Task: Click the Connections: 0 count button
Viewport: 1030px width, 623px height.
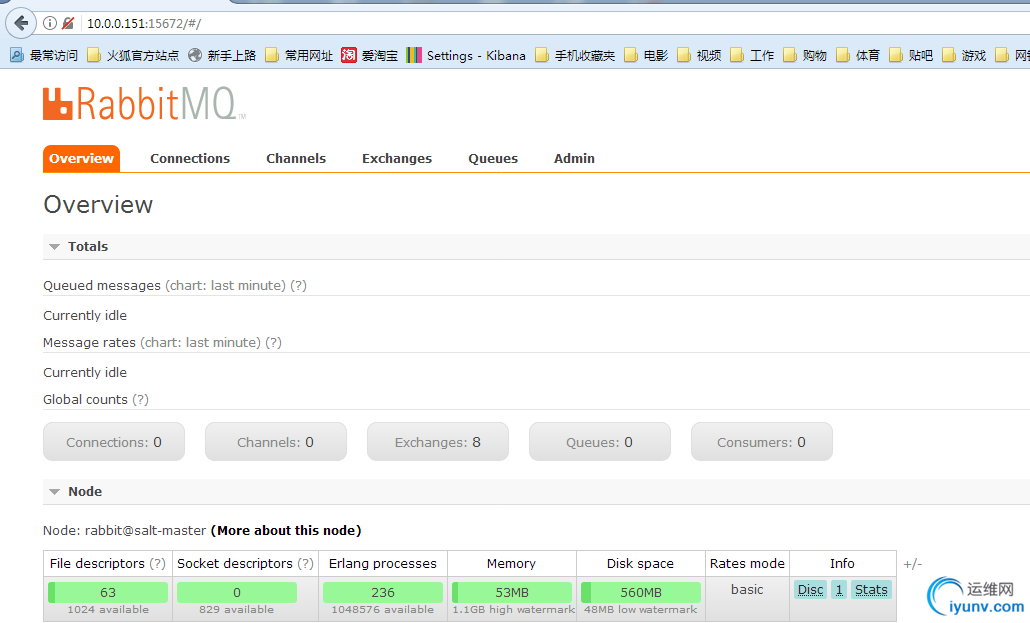Action: click(x=114, y=442)
